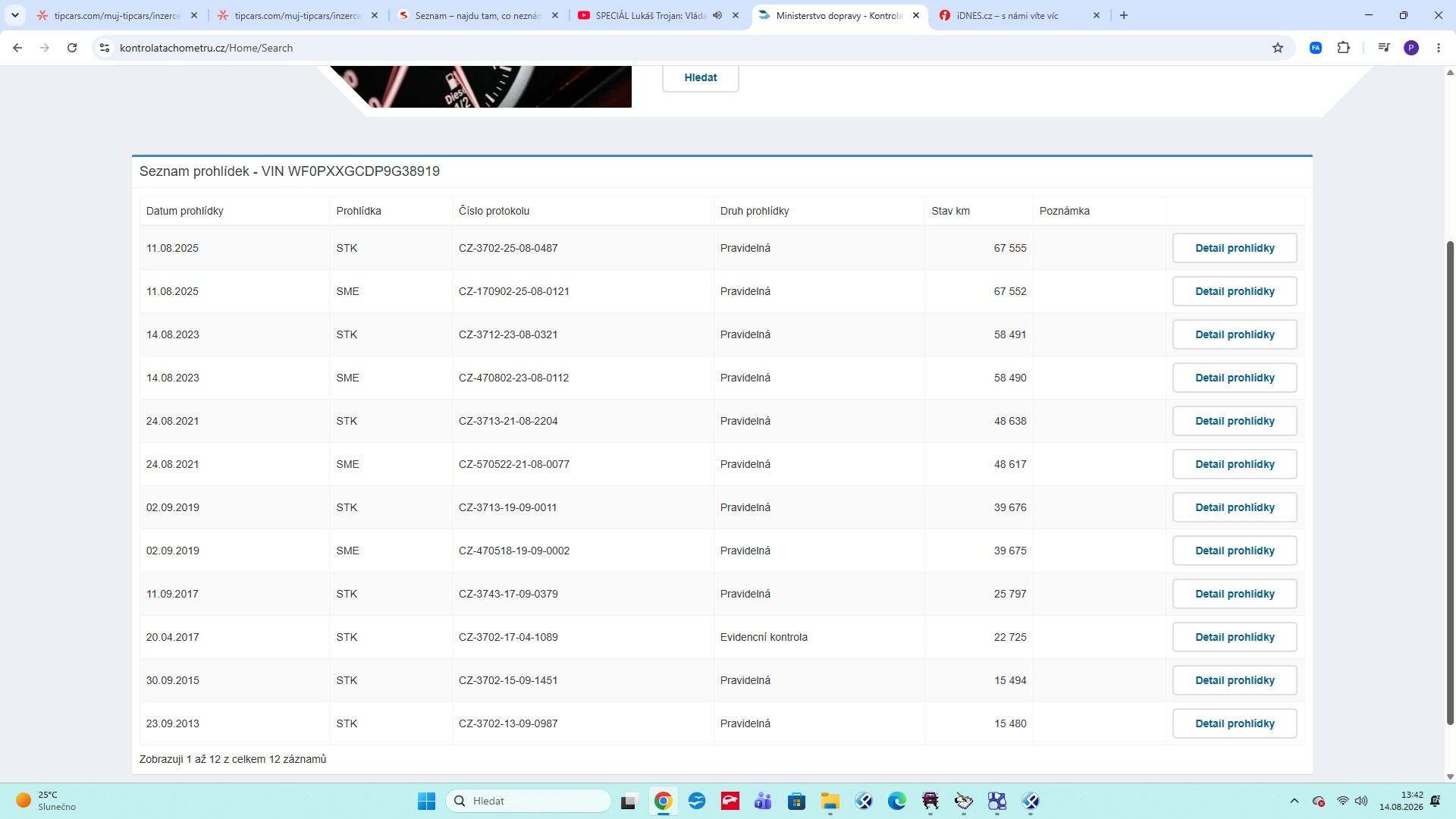Viewport: 1456px width, 819px height.
Task: Open the Extensions puzzle icon
Action: [1344, 48]
